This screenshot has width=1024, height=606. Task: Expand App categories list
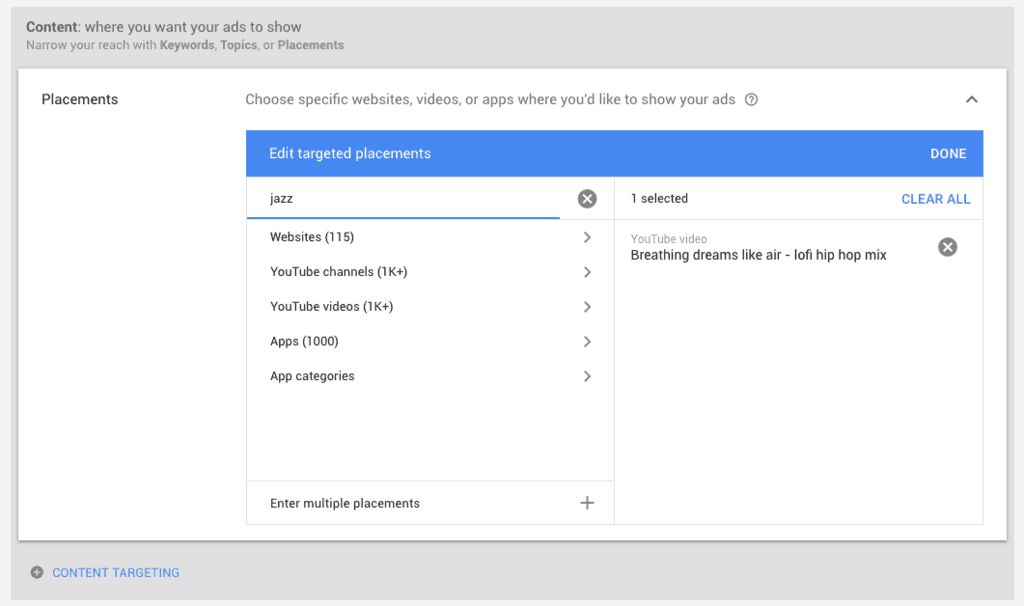coord(587,376)
